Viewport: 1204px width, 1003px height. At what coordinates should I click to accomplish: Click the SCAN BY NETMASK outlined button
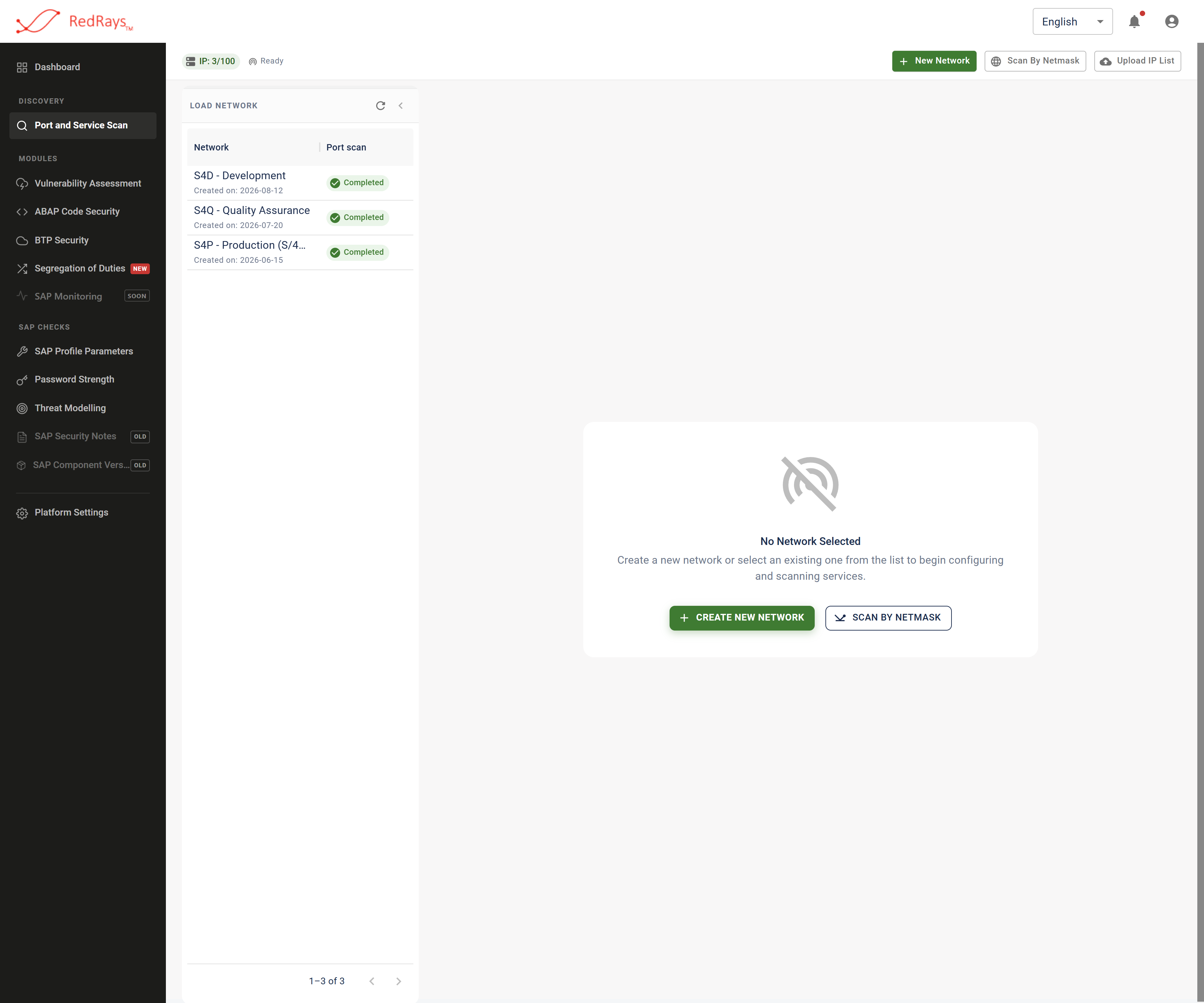[x=888, y=618]
